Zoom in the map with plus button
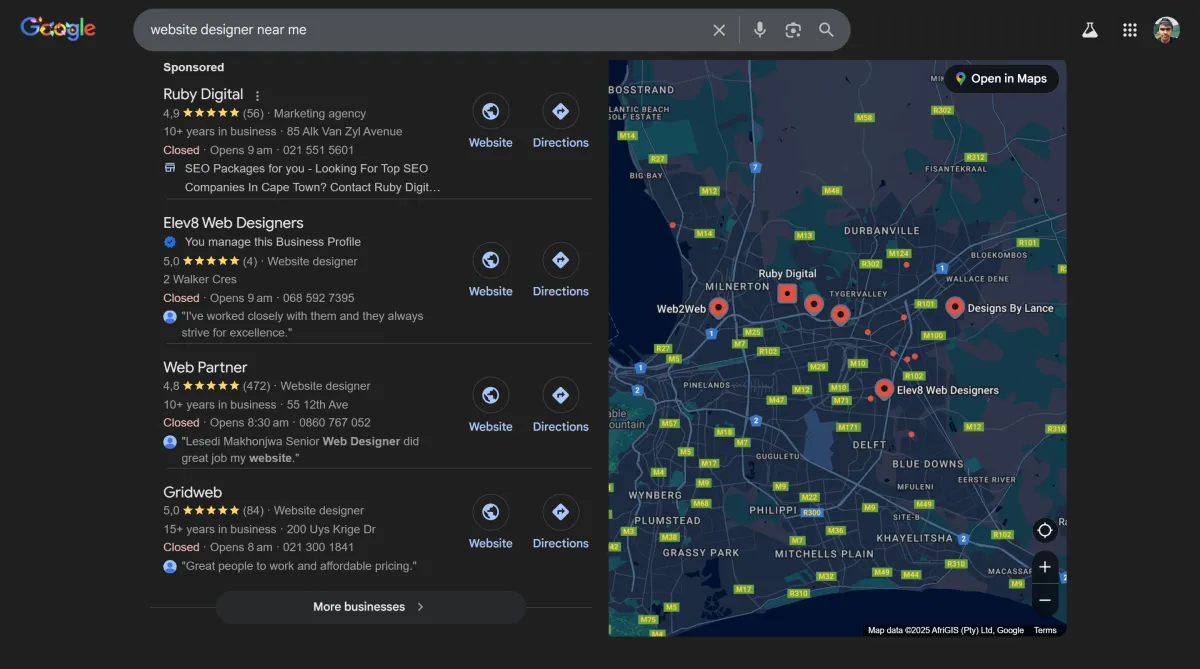 click(x=1045, y=567)
